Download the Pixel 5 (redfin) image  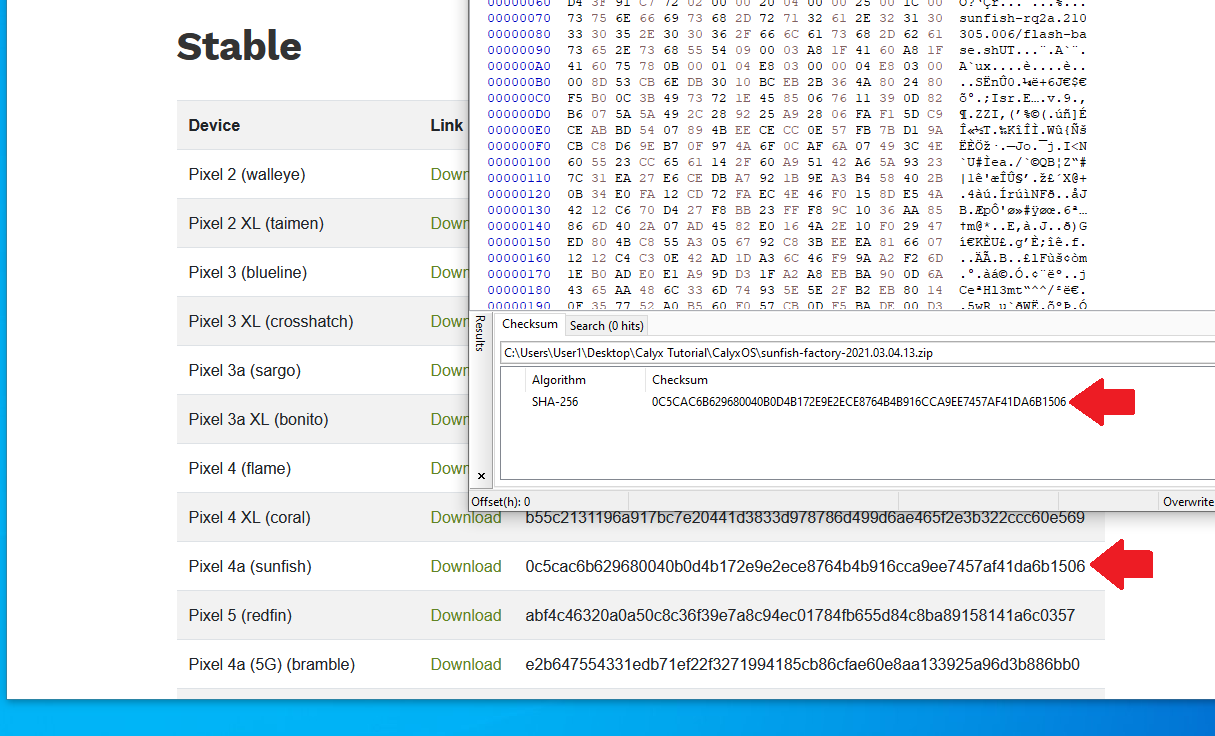(466, 615)
